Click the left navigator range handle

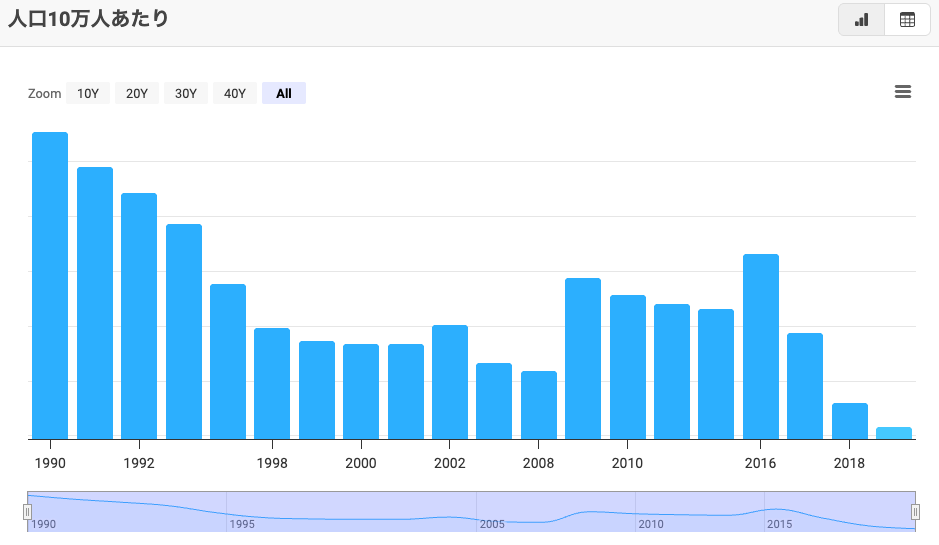pos(28,512)
